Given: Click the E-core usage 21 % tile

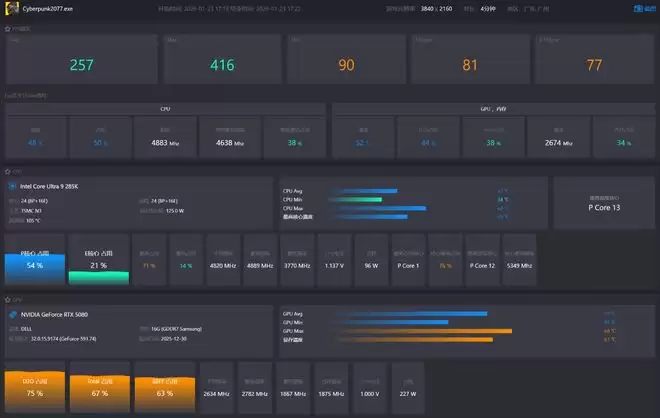Looking at the screenshot, I should click(98, 258).
